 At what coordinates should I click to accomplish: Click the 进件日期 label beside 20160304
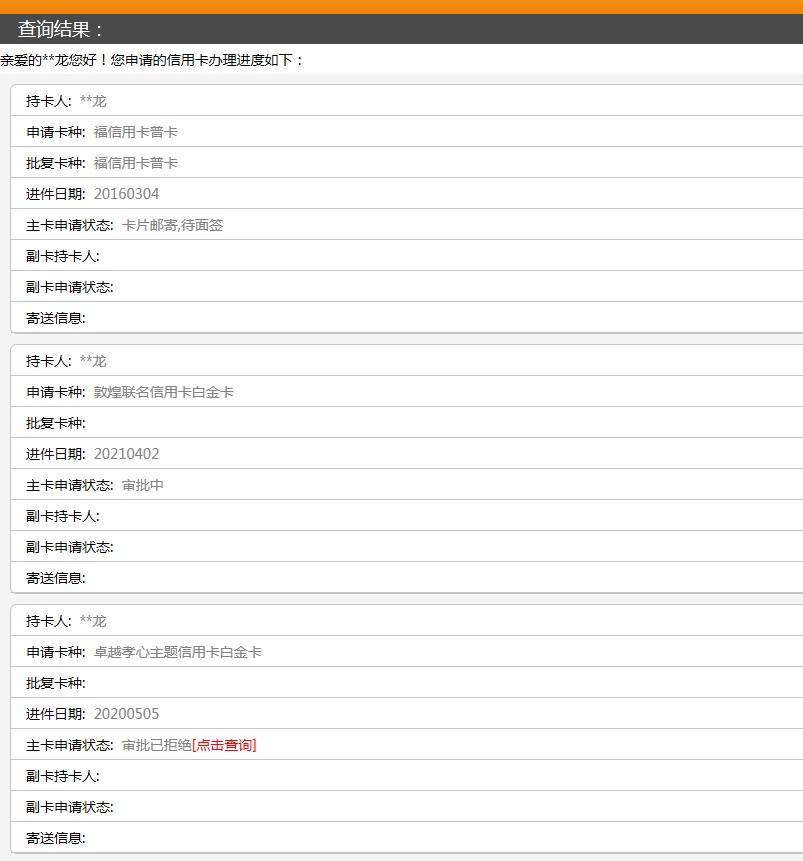[55, 194]
